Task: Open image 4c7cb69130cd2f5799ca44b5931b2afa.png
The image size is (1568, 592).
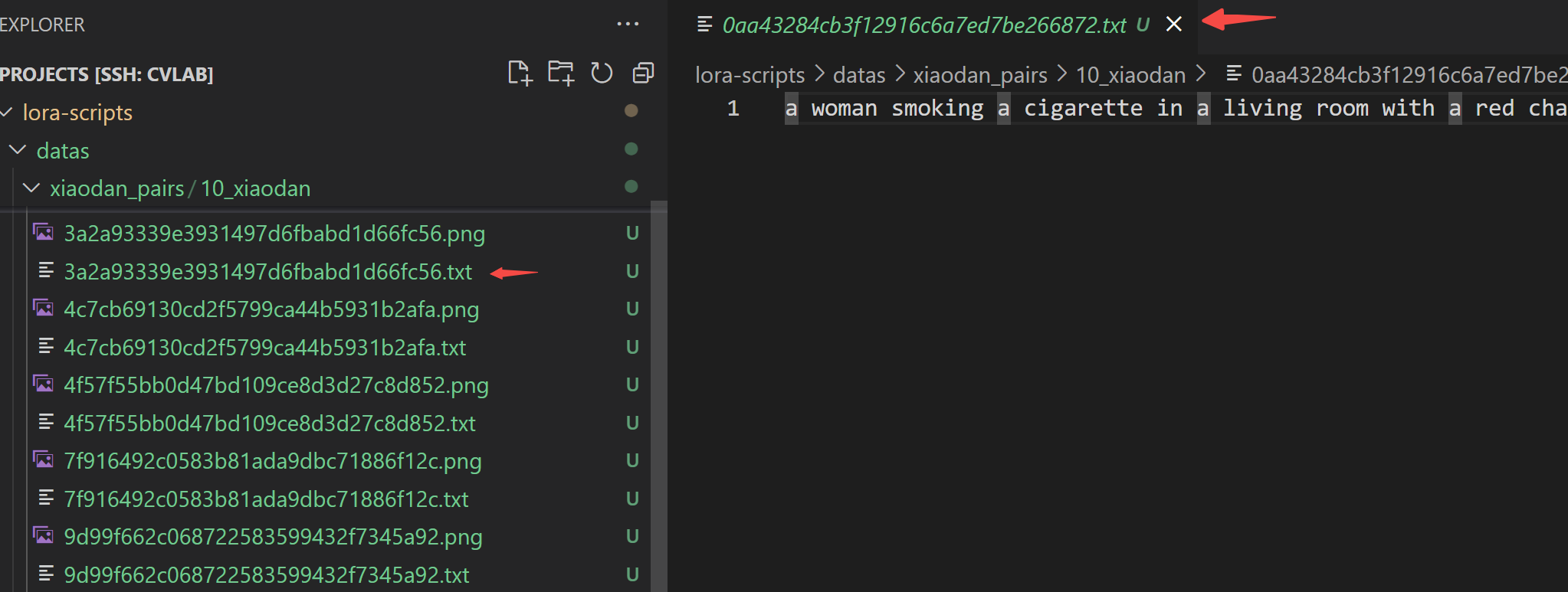Action: coord(271,309)
